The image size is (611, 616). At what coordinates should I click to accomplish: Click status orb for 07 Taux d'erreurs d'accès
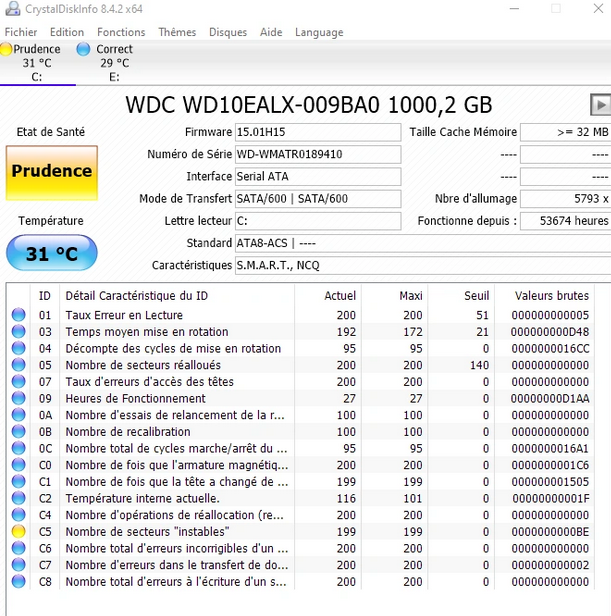coord(18,381)
